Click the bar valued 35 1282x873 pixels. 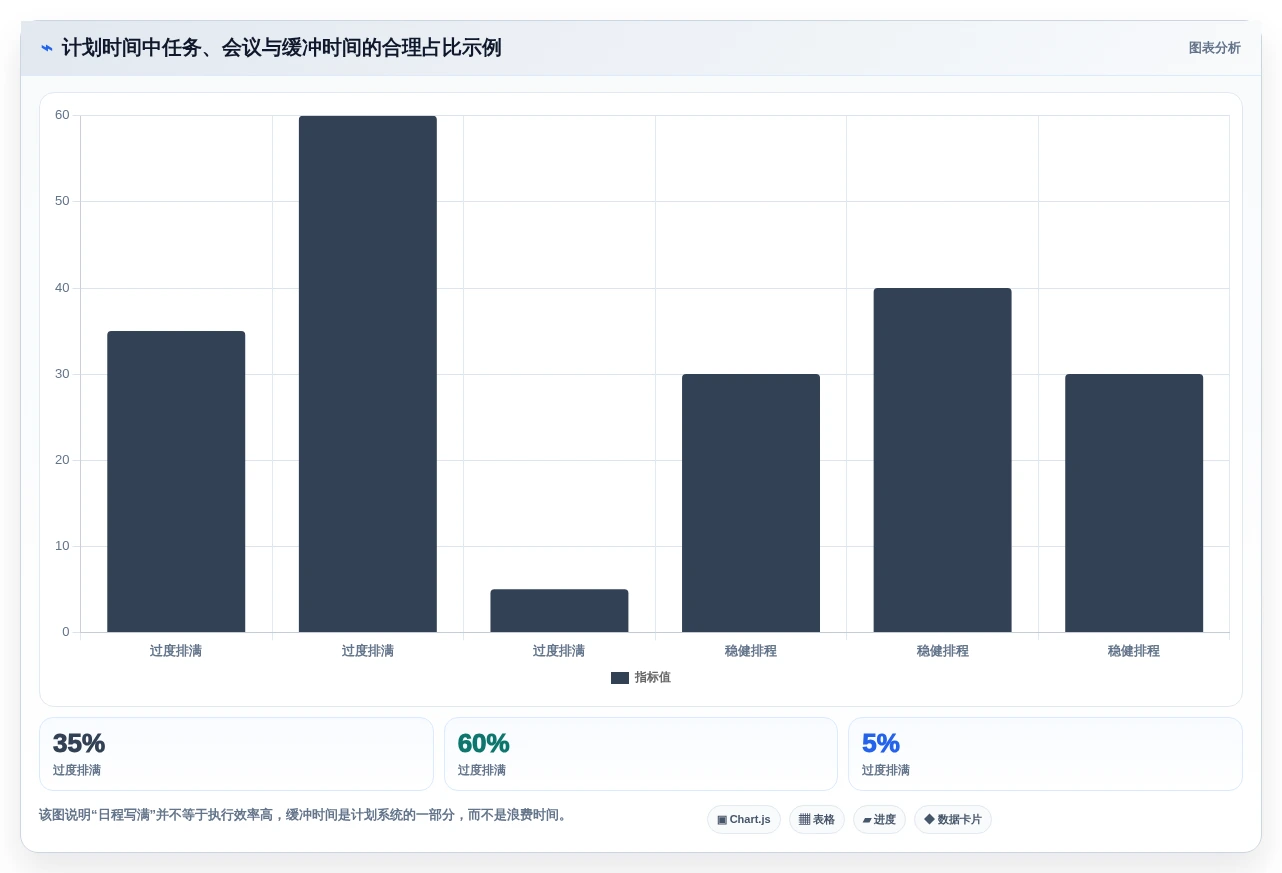[176, 482]
